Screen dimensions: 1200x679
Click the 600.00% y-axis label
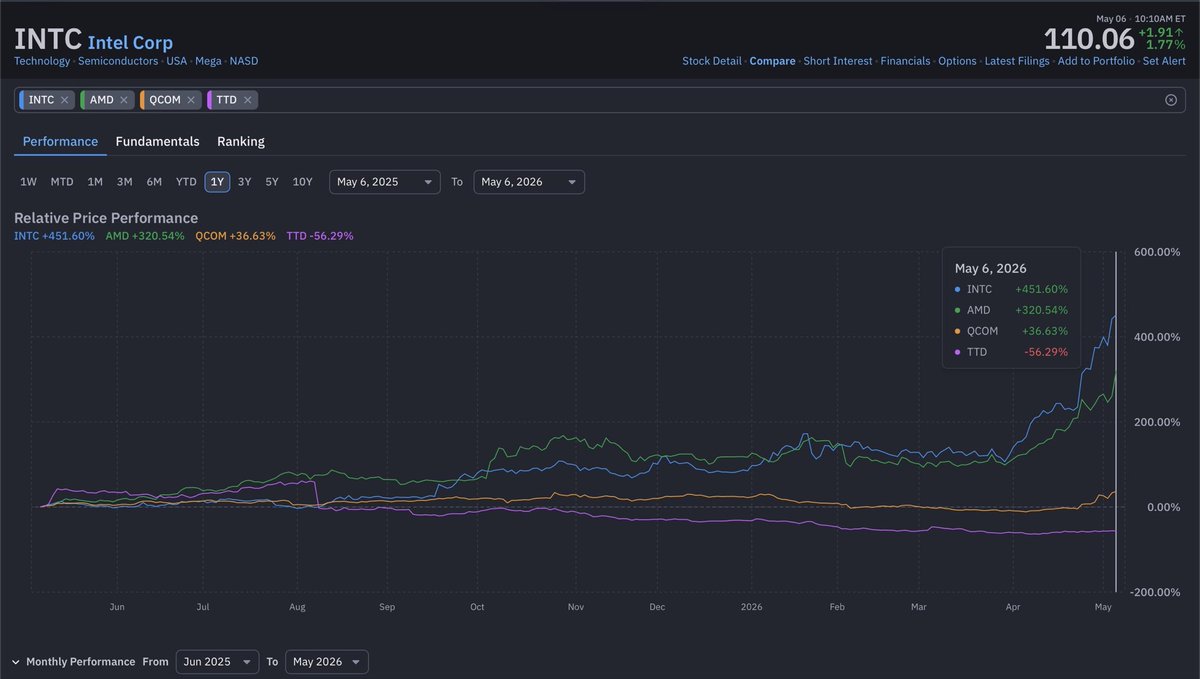pos(1156,252)
